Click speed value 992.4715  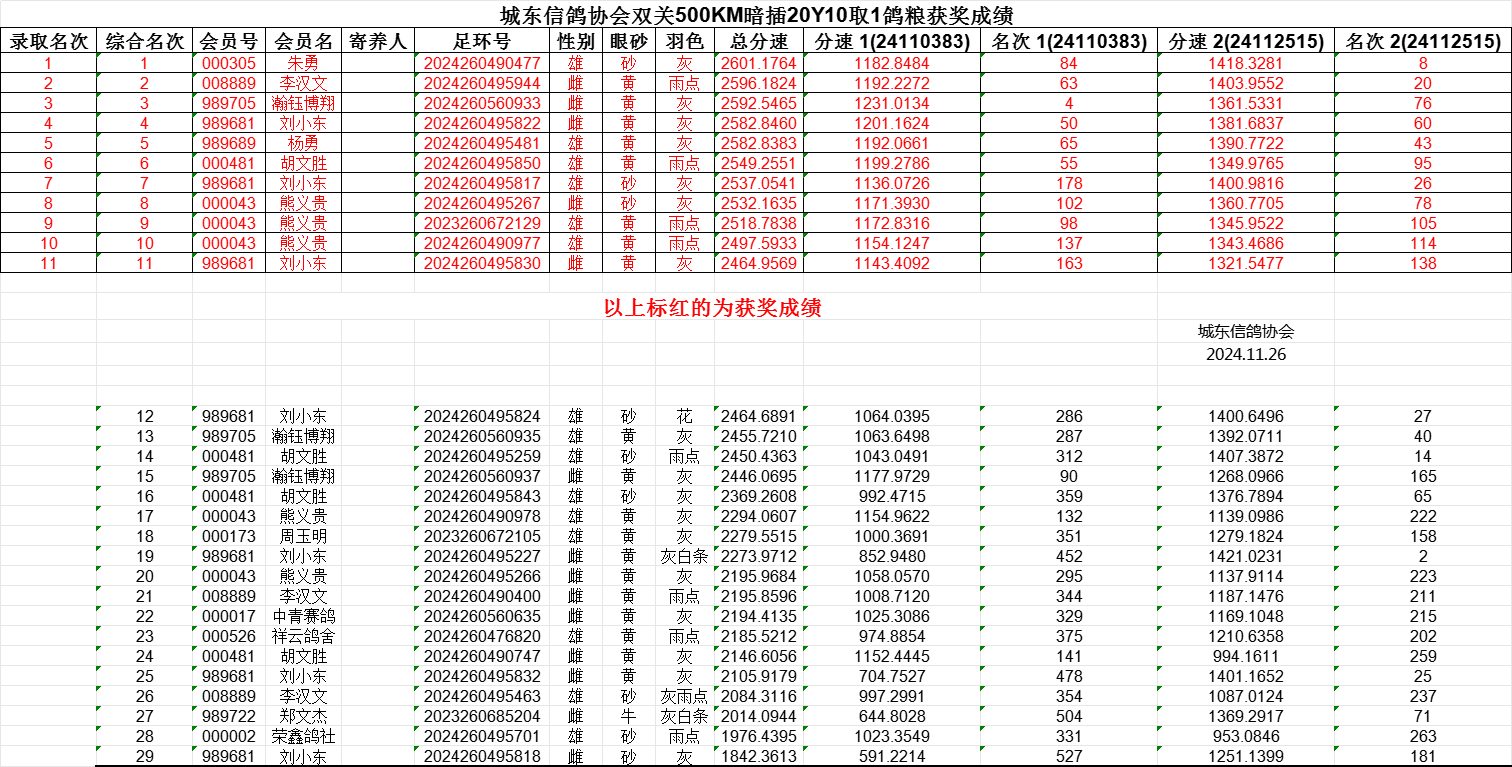[x=892, y=496]
